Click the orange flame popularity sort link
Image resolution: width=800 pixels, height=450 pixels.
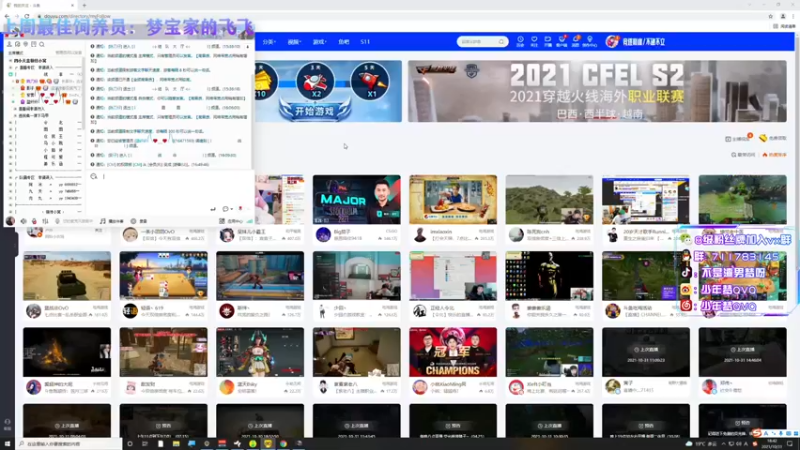774,155
